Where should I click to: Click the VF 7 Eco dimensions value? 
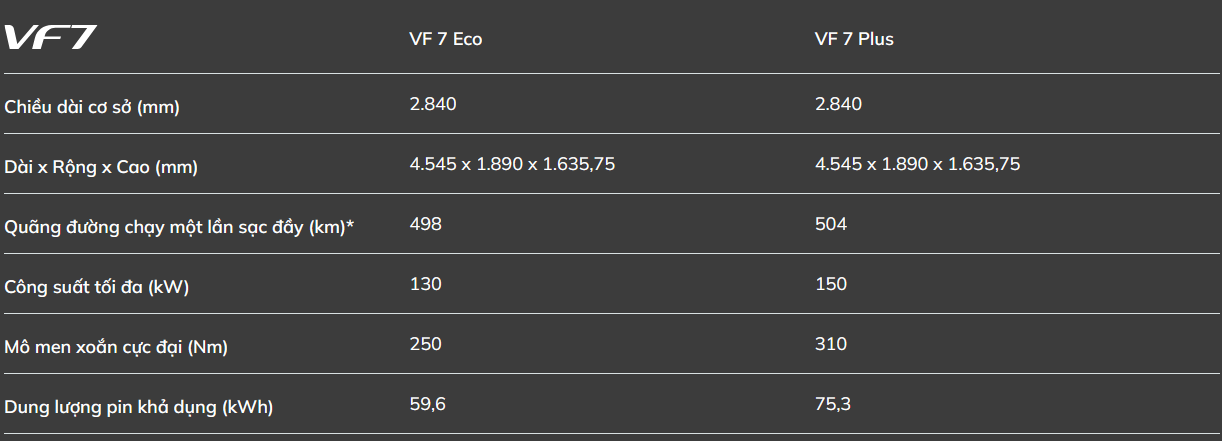click(x=512, y=164)
